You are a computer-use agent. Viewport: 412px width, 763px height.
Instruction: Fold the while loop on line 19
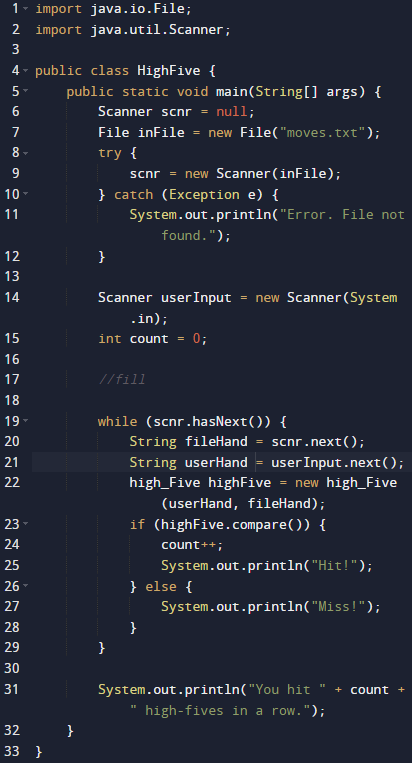(x=25, y=420)
